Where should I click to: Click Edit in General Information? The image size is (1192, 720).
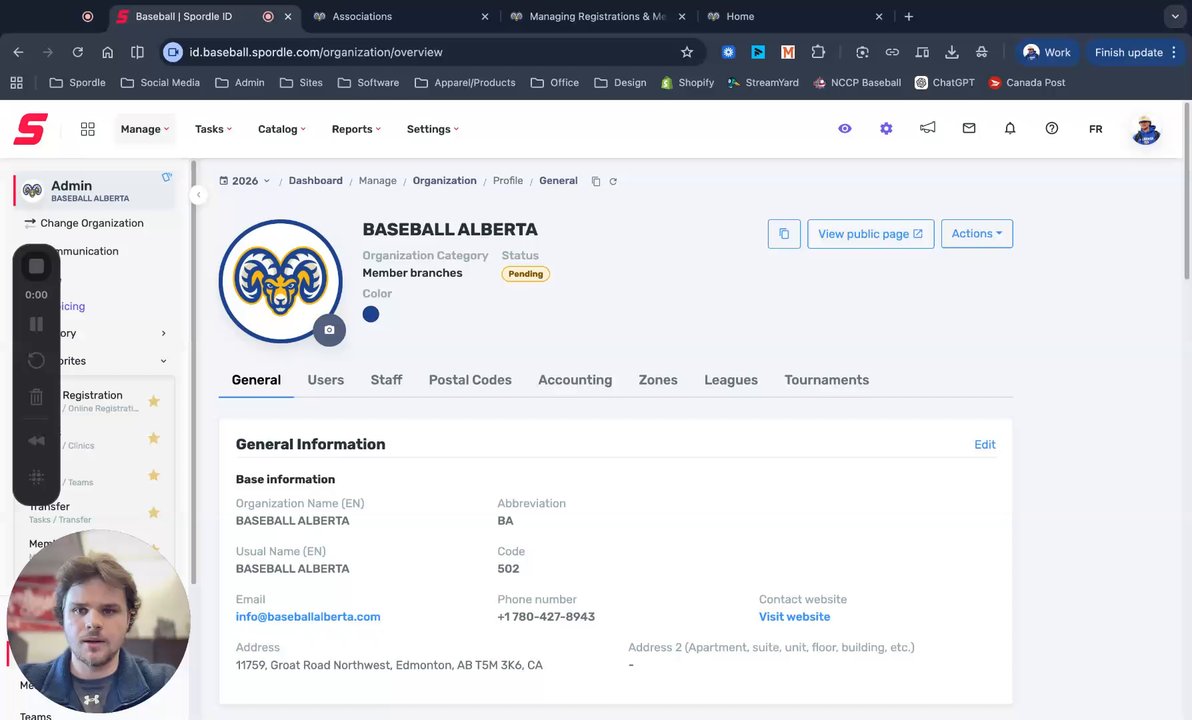[984, 445]
